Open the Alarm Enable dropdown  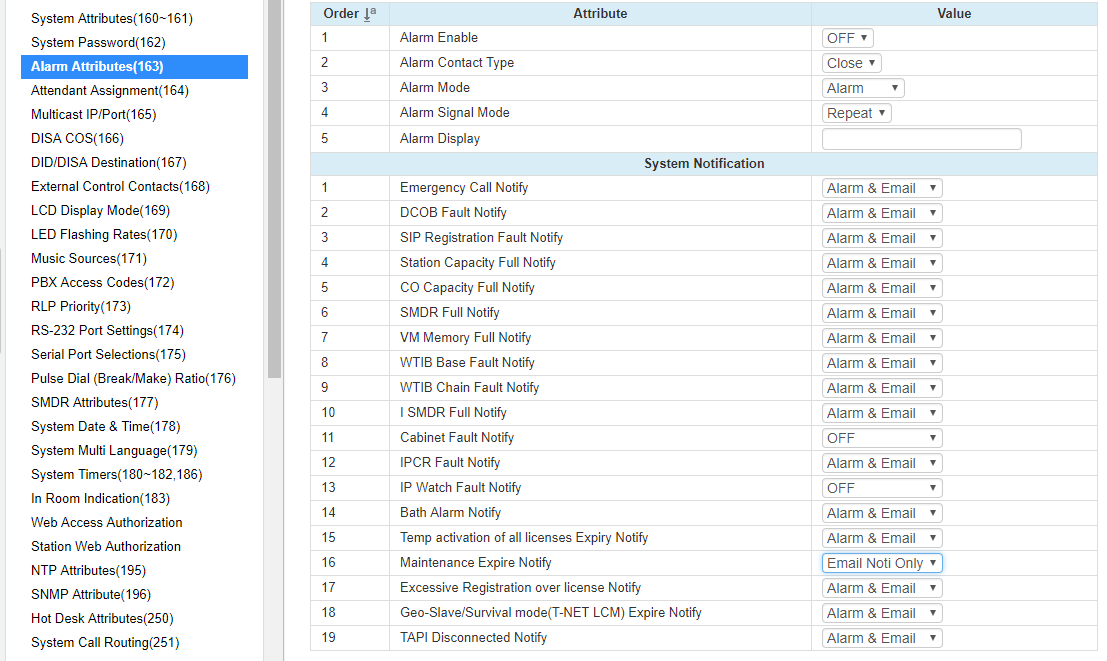848,38
